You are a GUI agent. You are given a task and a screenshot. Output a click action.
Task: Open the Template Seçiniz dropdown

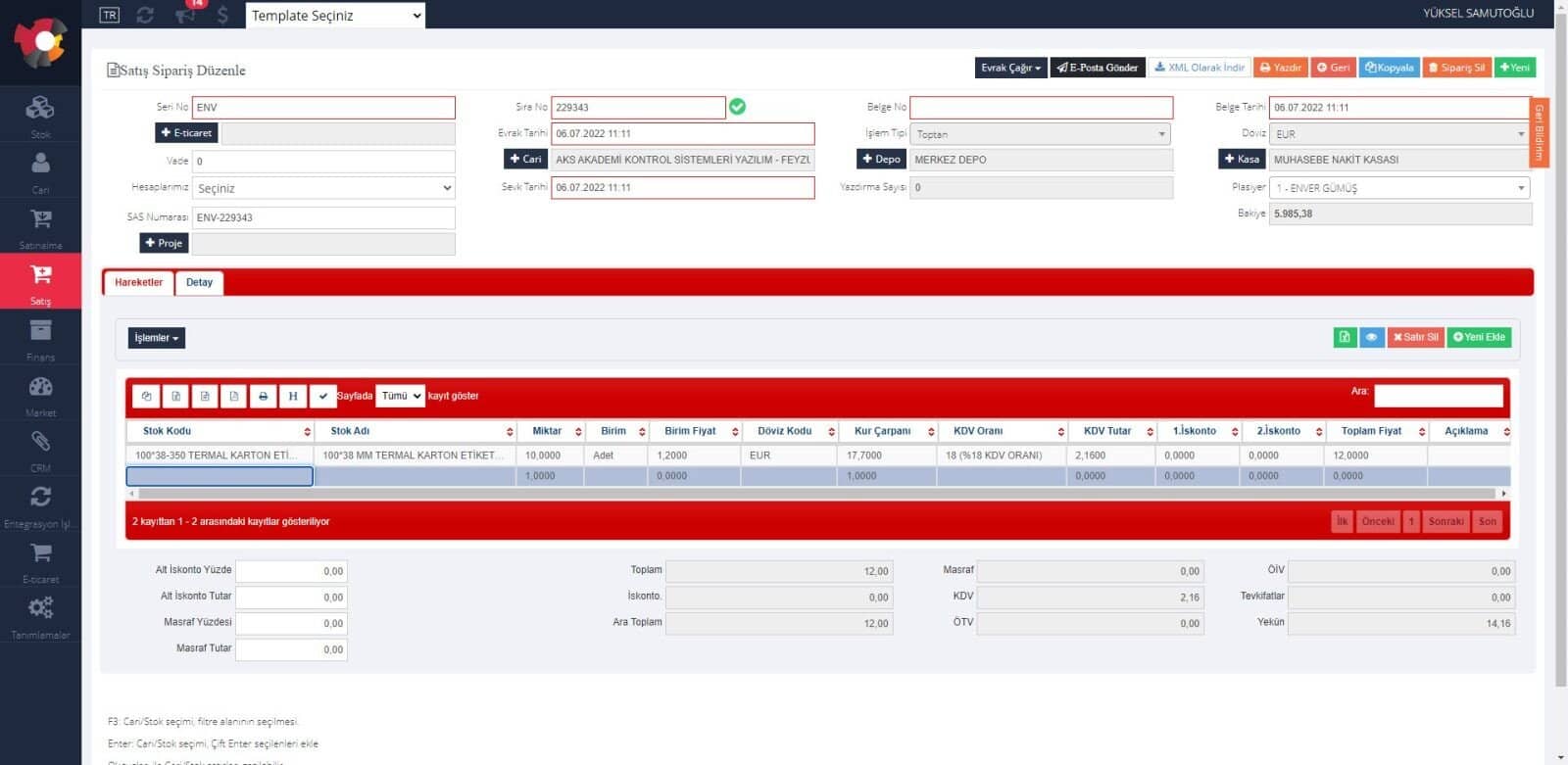335,15
